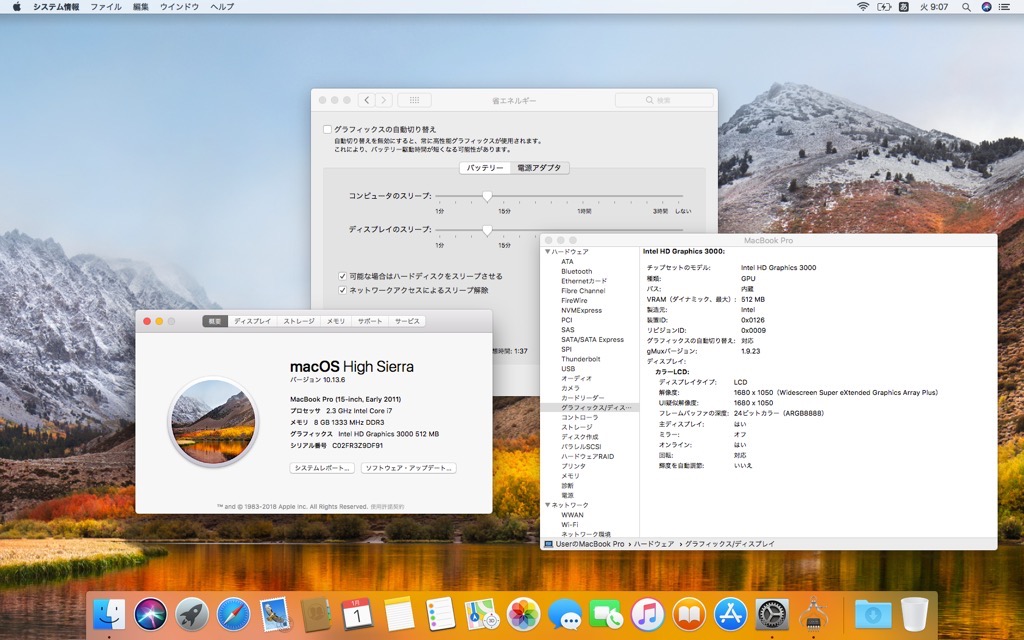Select 概要 tab in About This Mac

(215, 321)
